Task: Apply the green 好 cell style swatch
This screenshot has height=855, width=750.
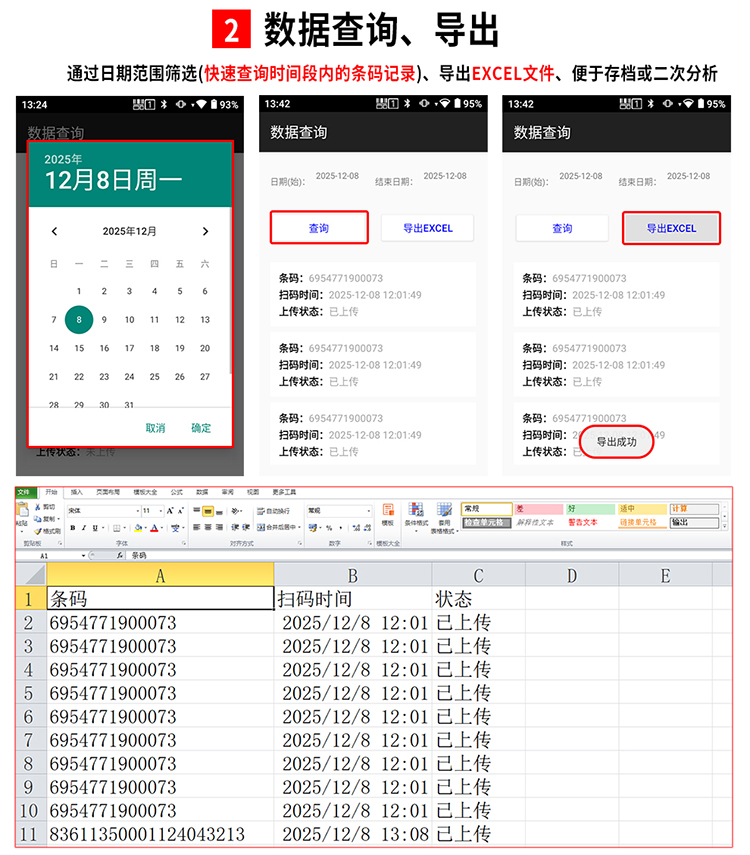Action: coord(590,509)
